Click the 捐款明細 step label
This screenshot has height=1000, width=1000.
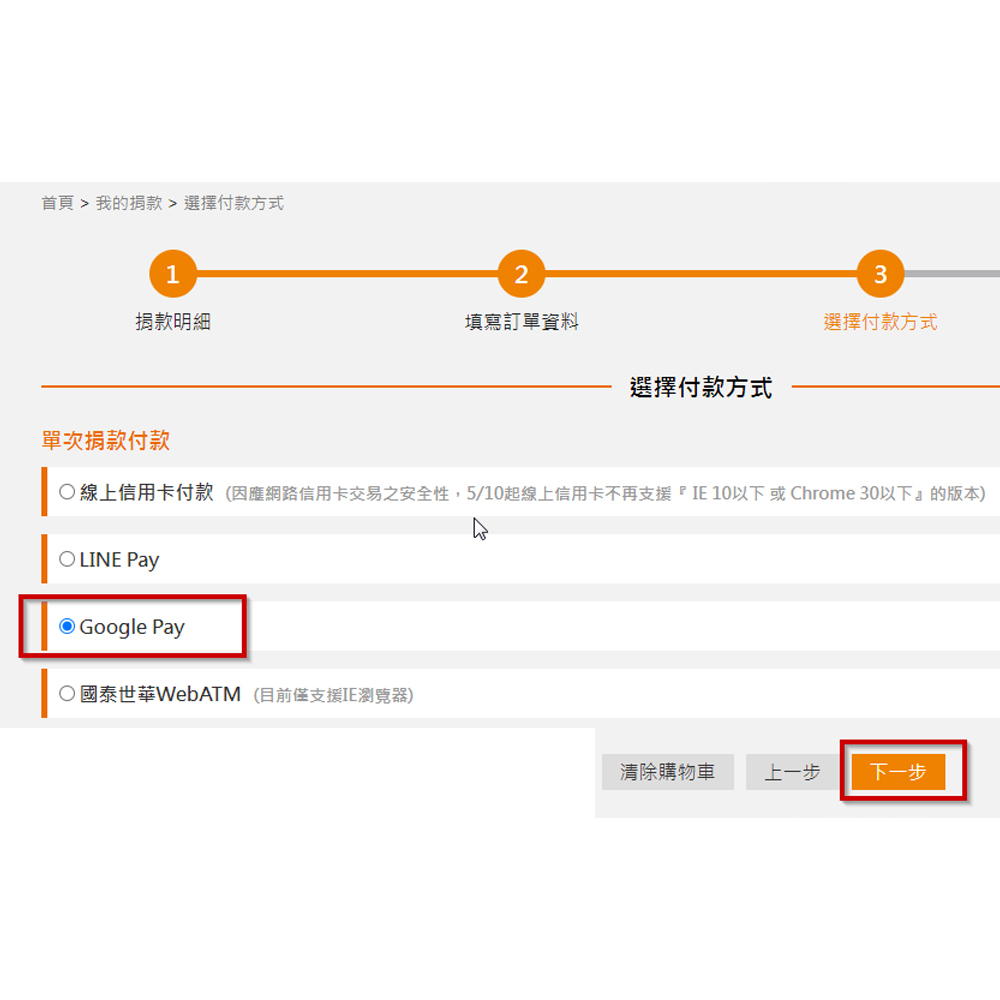click(173, 322)
